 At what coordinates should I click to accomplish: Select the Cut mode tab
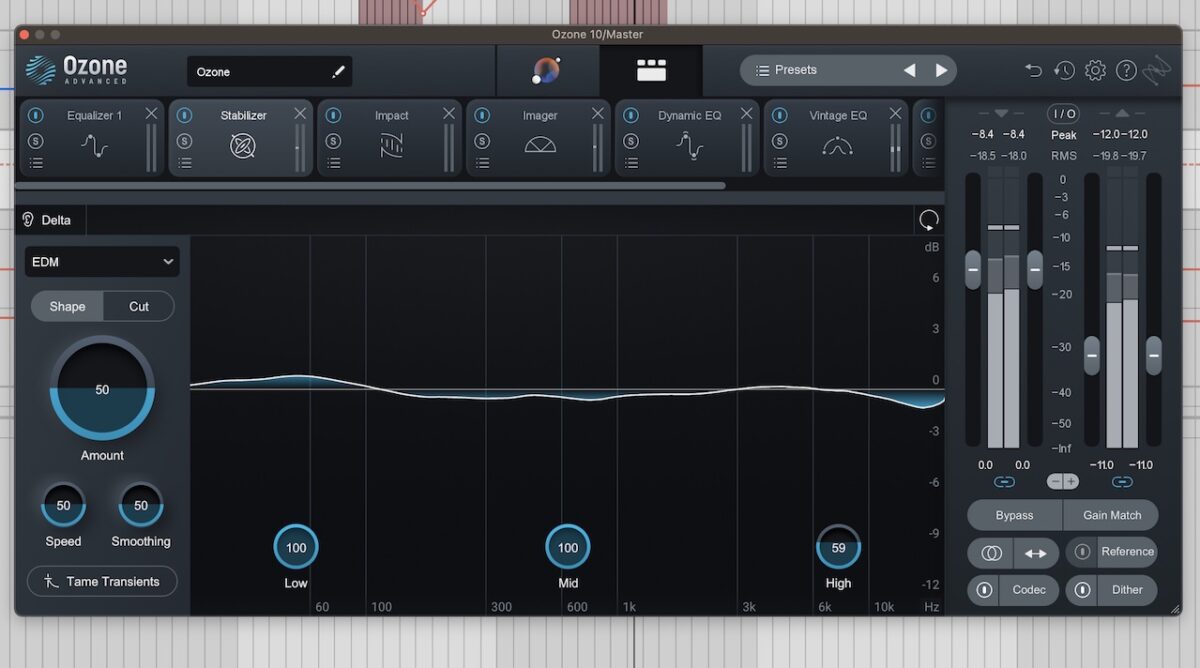pyautogui.click(x=139, y=306)
